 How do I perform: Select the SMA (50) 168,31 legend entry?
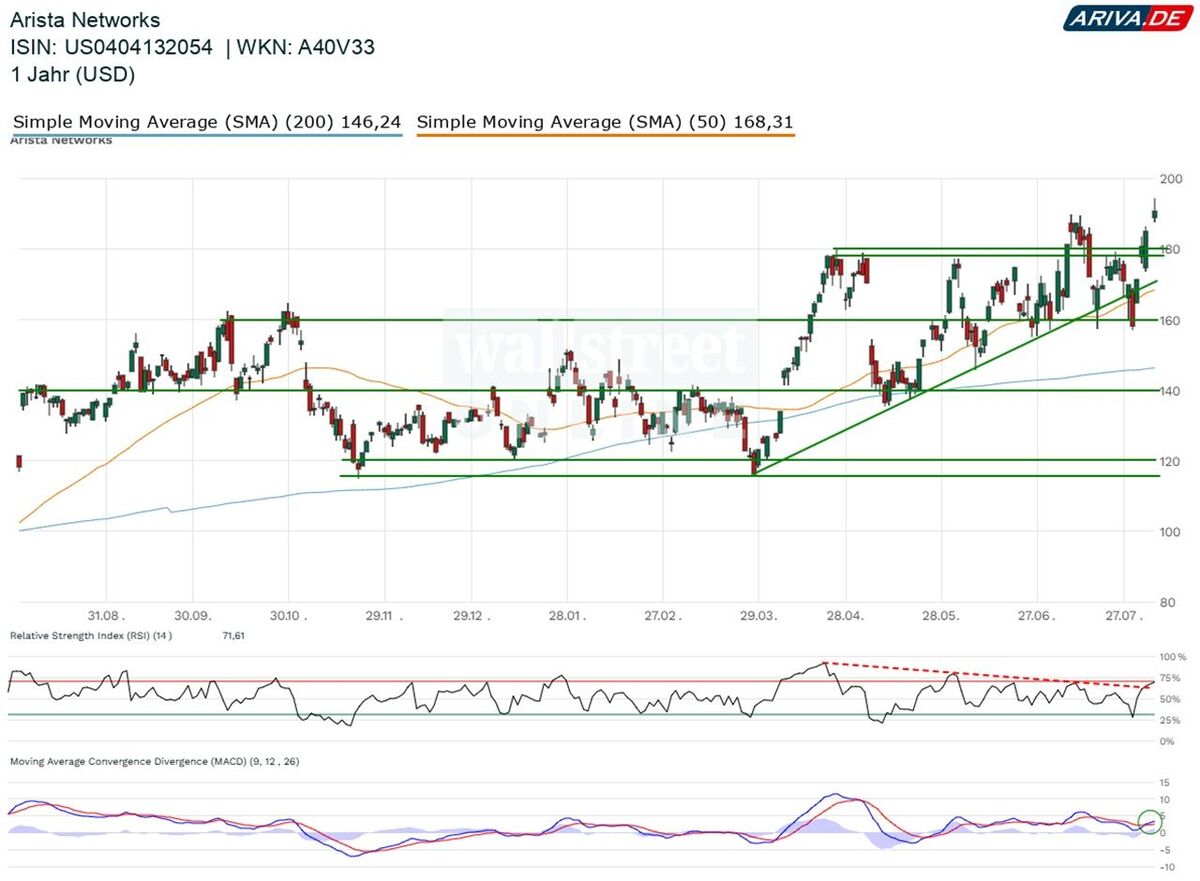coord(606,122)
